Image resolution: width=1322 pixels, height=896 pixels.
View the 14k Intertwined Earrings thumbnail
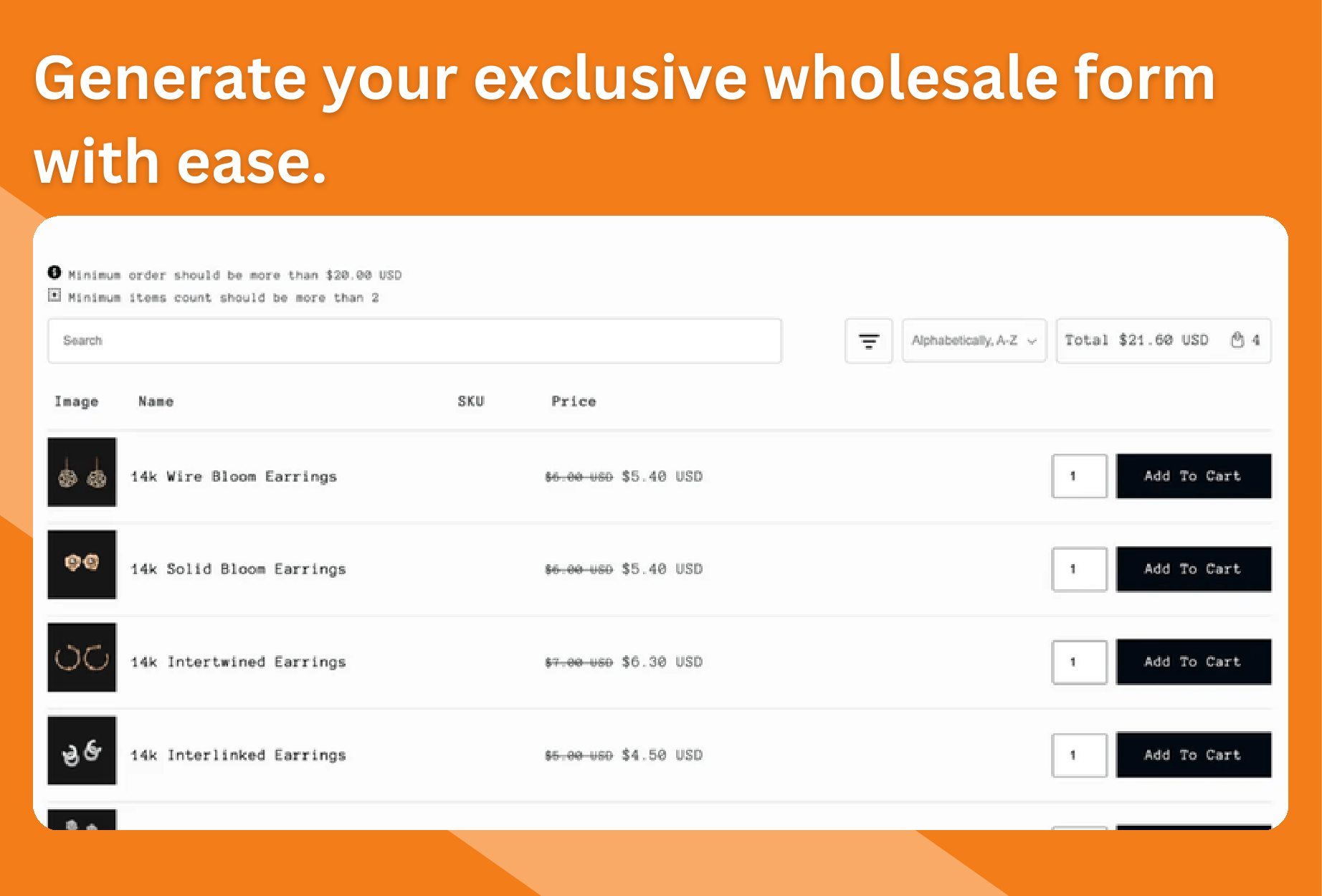[x=81, y=658]
